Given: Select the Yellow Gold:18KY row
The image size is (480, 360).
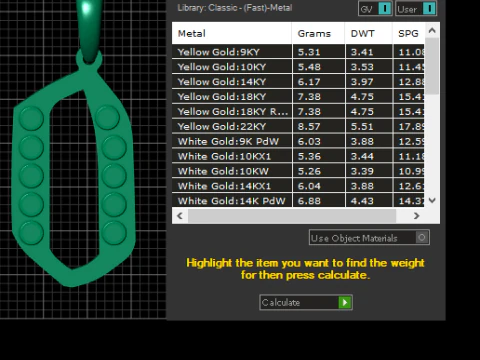Looking at the screenshot, I should [298, 97].
